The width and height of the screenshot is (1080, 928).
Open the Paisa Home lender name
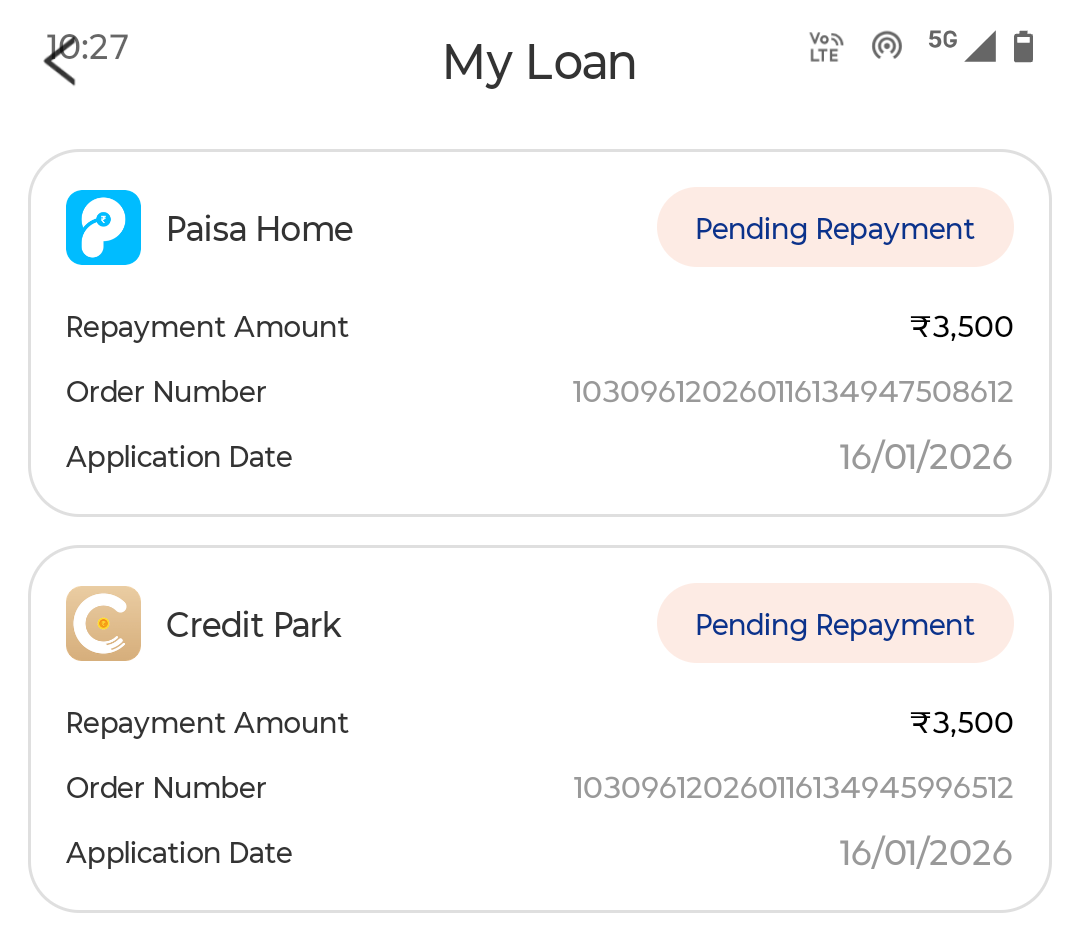tap(259, 229)
